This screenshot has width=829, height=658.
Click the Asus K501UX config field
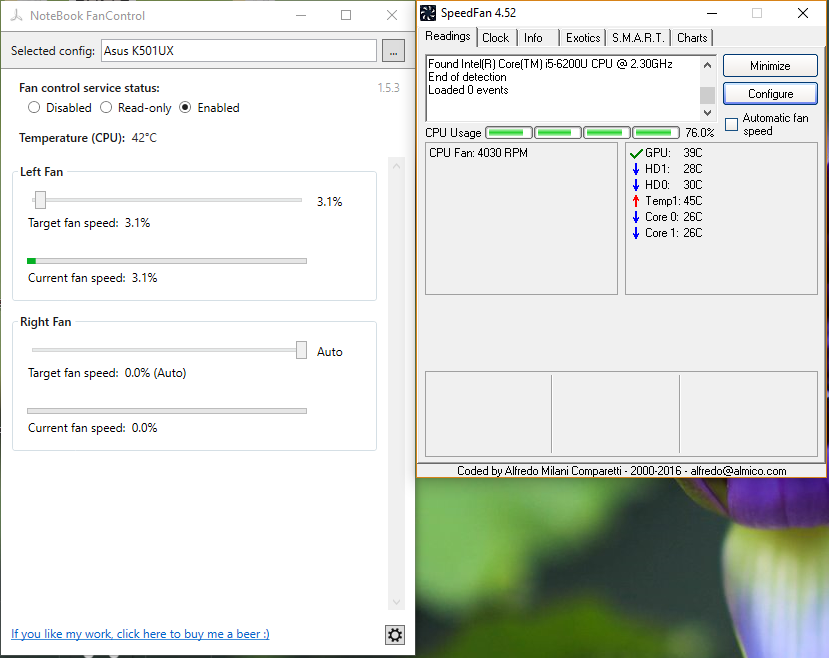coord(240,50)
